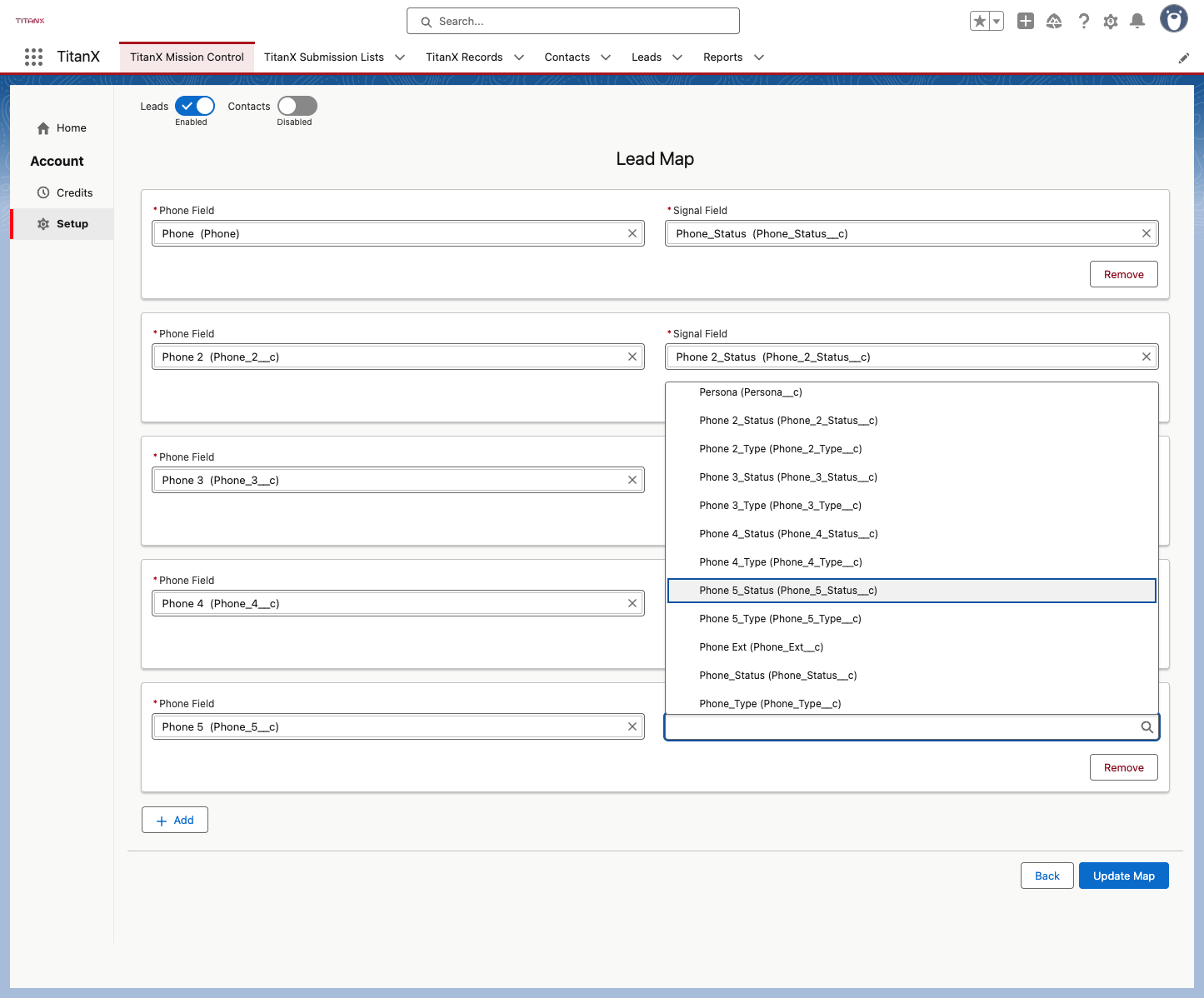The height and width of the screenshot is (998, 1204).
Task: Focus the empty Signal Field search input
Action: pyautogui.click(x=912, y=727)
